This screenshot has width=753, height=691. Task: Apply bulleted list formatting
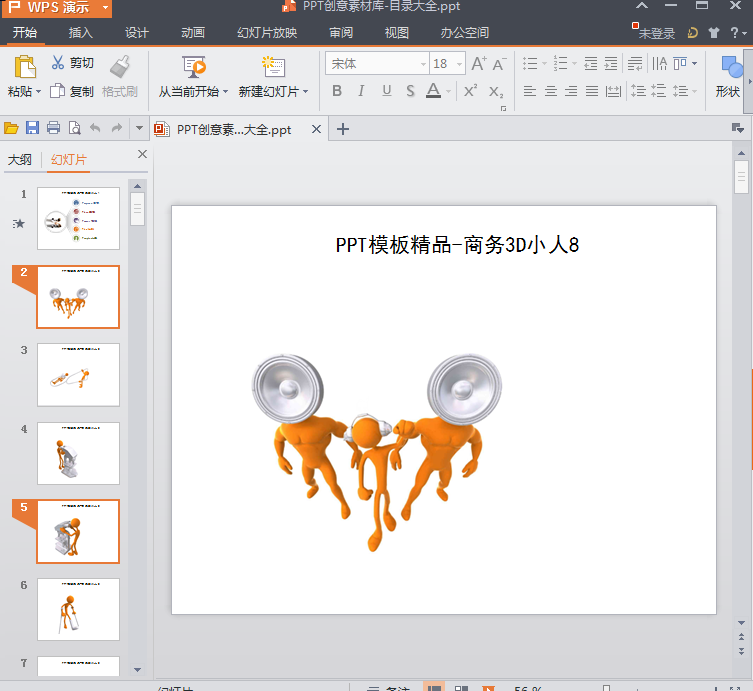[x=530, y=63]
